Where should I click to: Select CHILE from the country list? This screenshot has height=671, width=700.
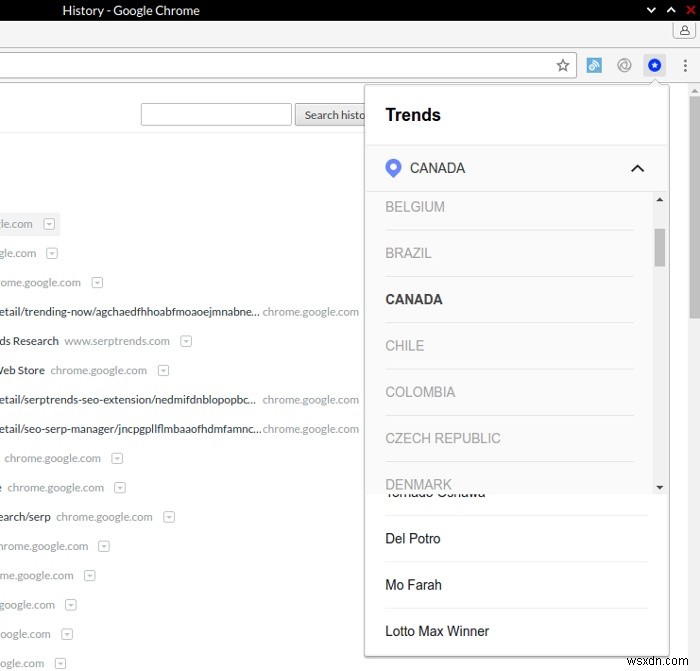(509, 346)
